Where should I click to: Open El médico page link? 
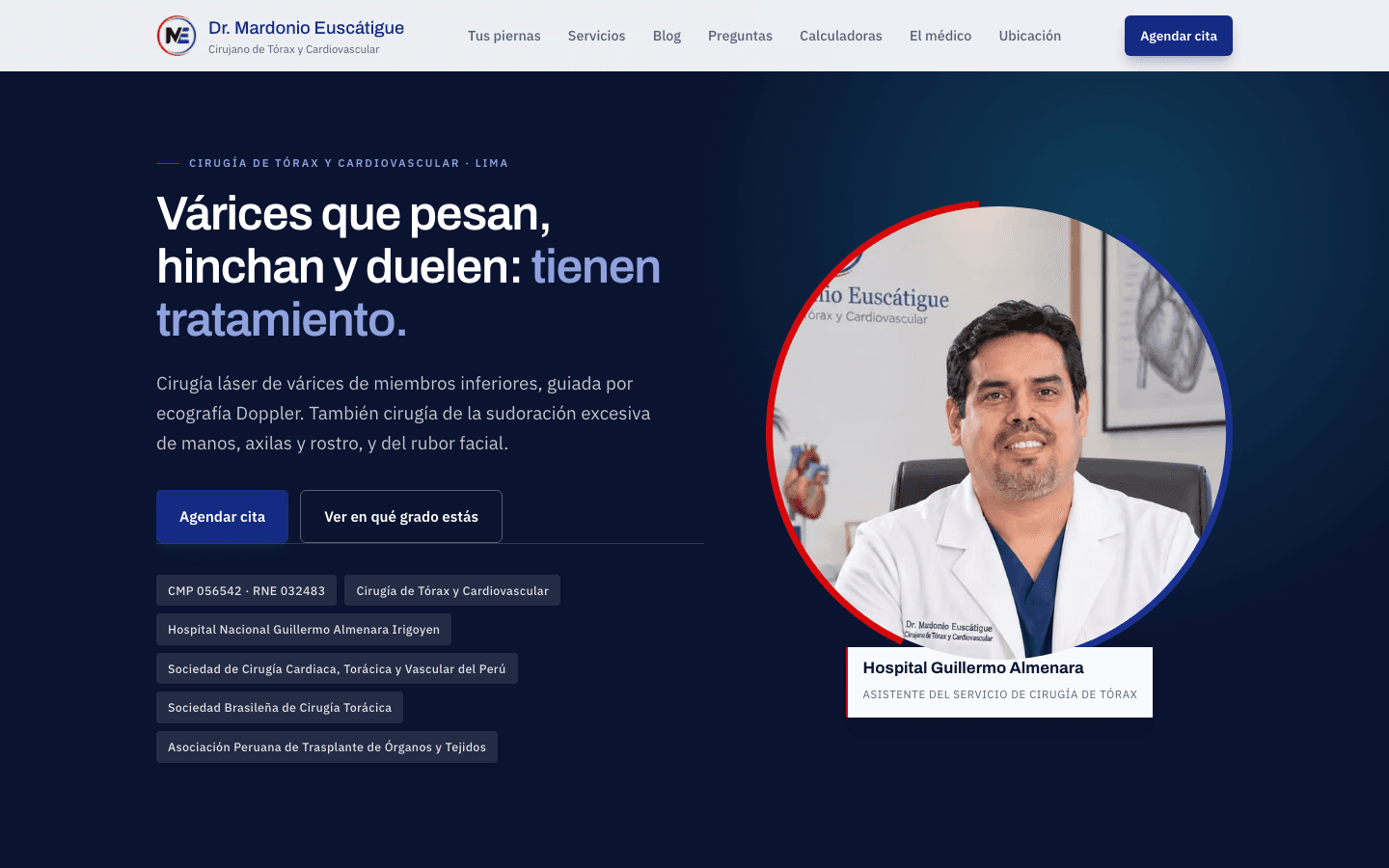coord(940,36)
